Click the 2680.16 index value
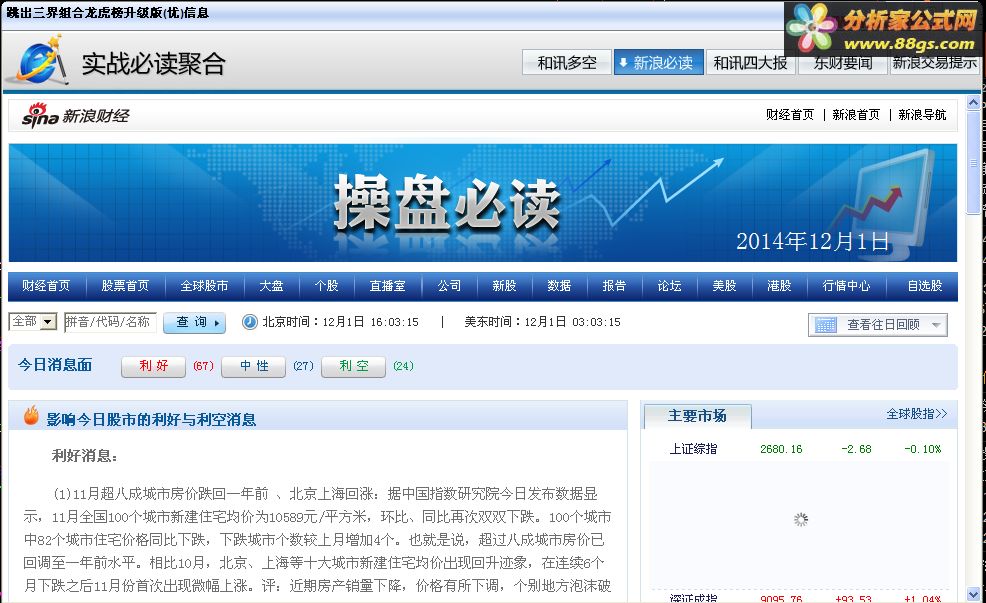 (x=781, y=450)
